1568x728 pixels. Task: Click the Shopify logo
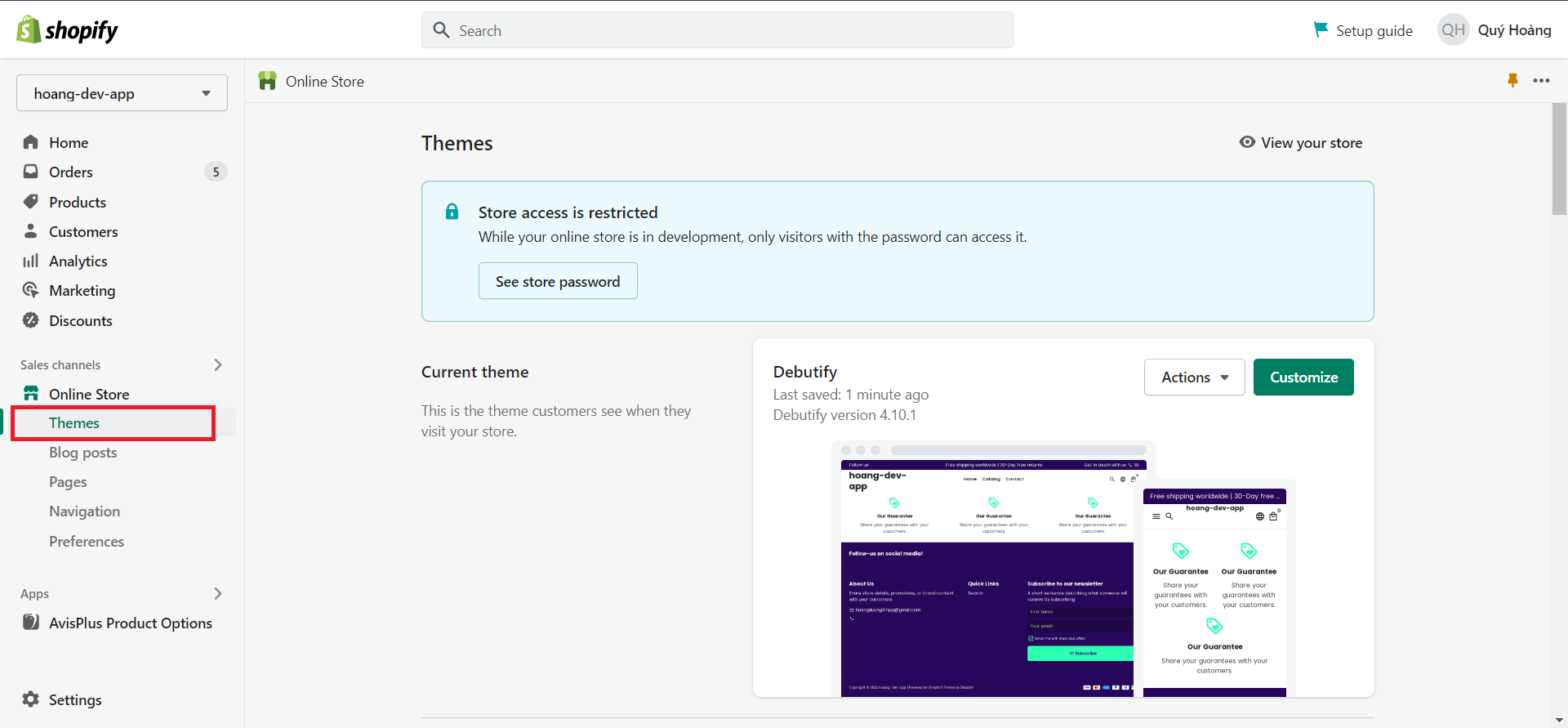click(x=67, y=30)
